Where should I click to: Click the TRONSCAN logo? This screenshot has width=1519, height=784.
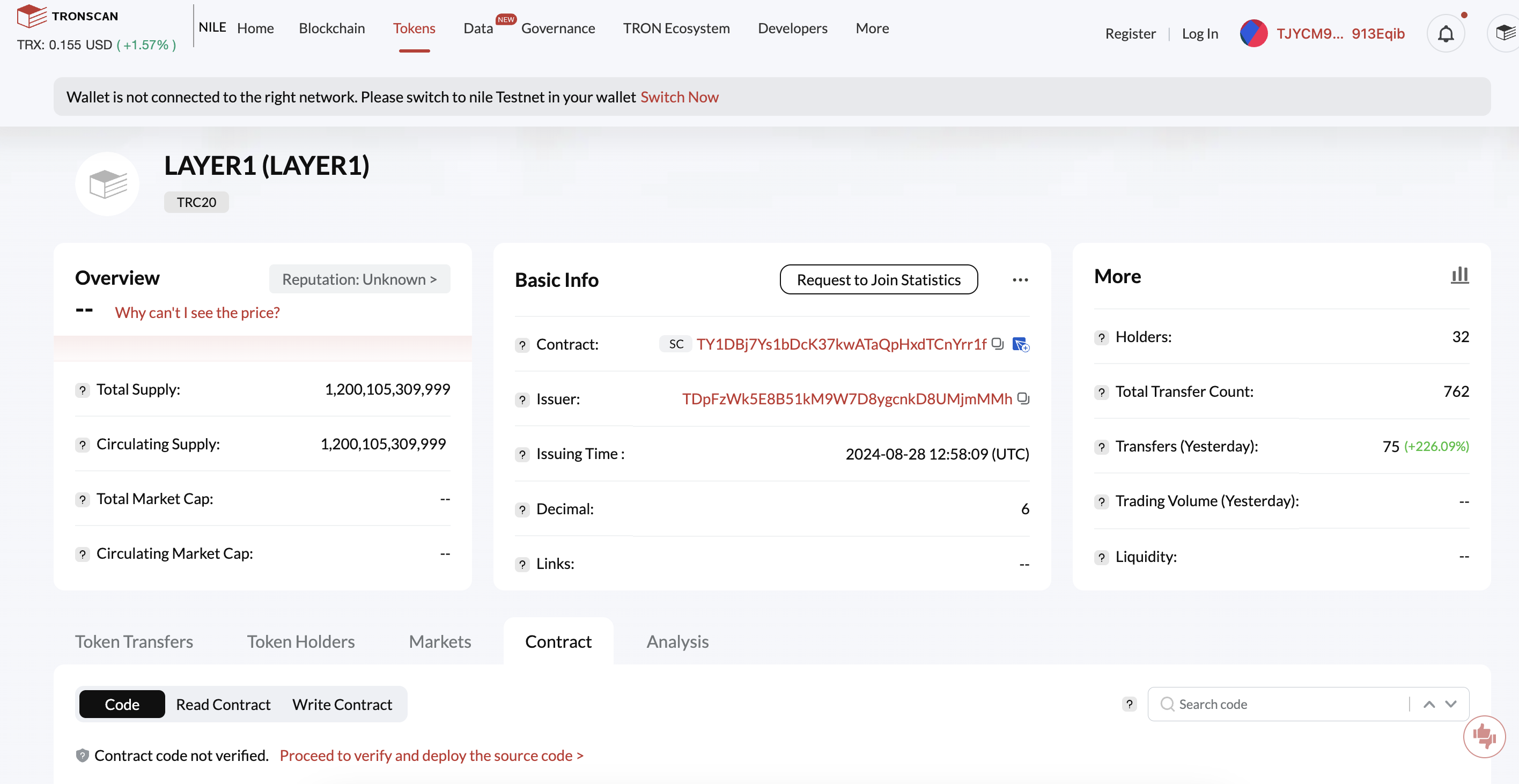click(68, 16)
